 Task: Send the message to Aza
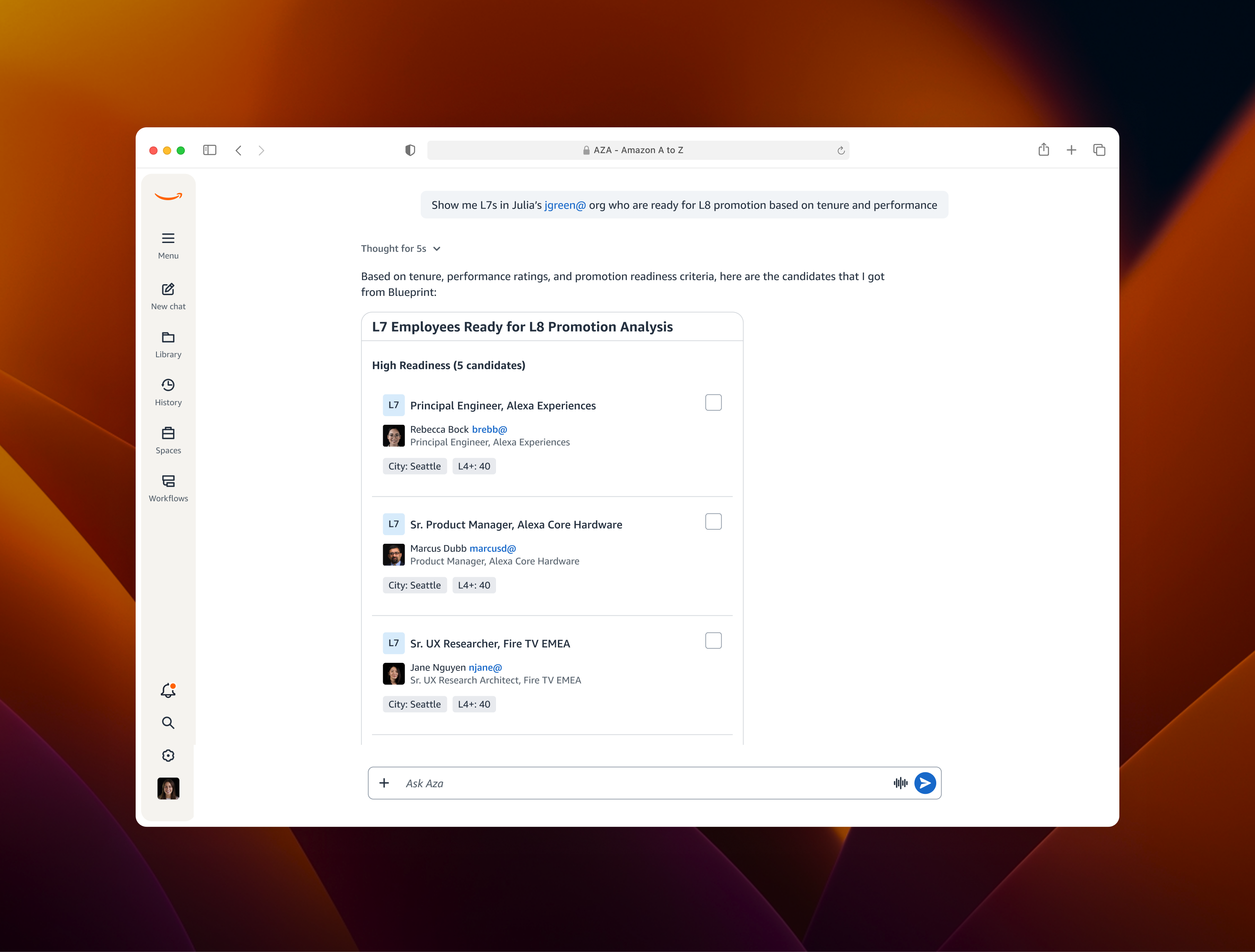(x=925, y=783)
